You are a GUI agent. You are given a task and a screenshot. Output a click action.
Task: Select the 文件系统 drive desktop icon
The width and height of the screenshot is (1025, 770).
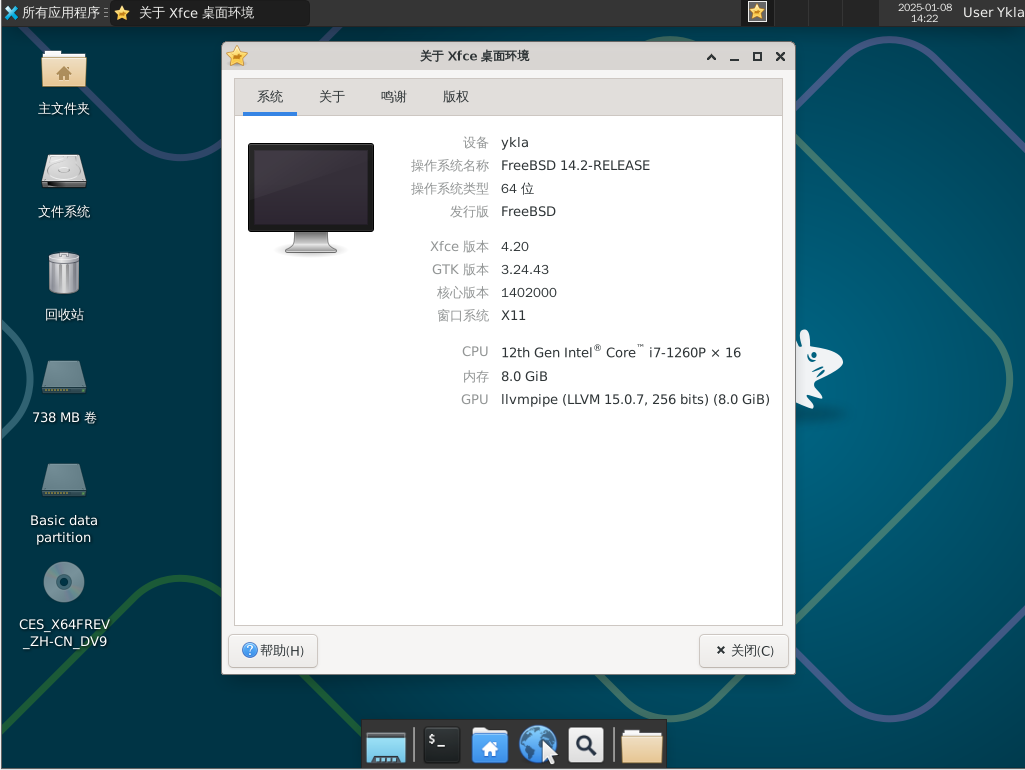pos(63,187)
